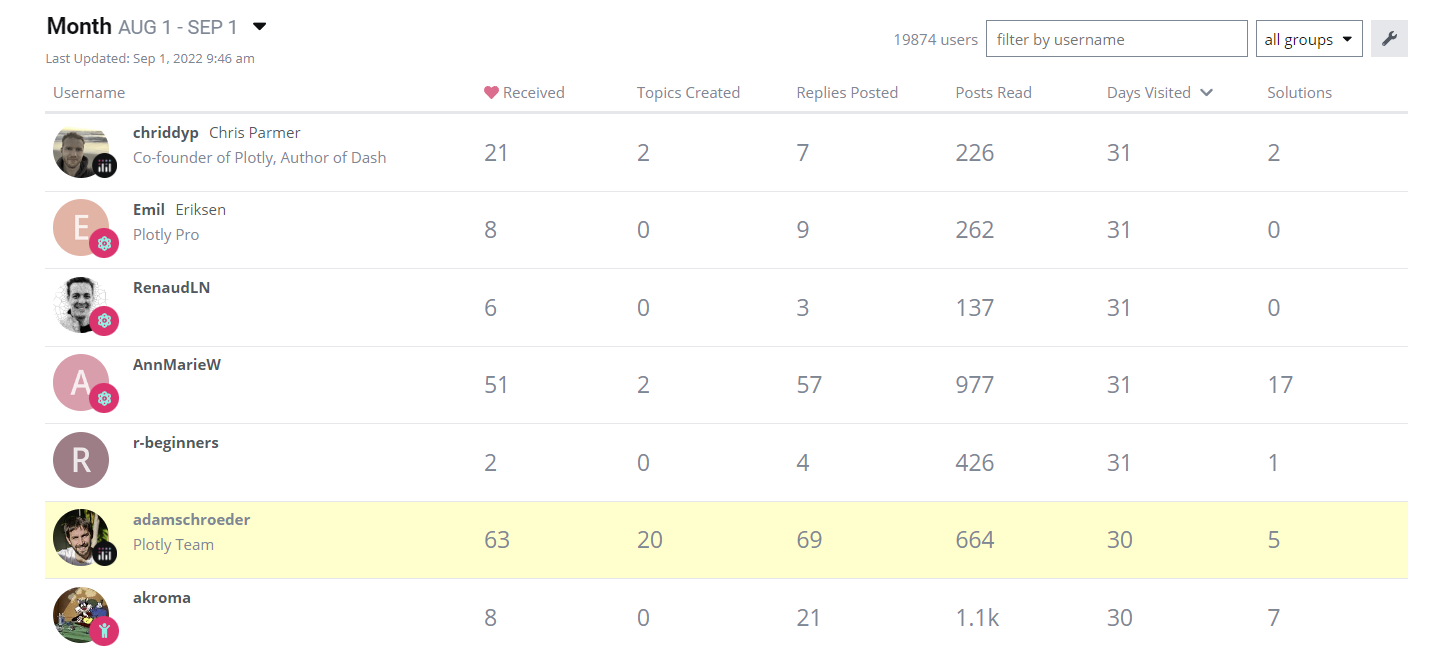1439x648 pixels.
Task: Open the all groups dropdown
Action: (x=1309, y=39)
